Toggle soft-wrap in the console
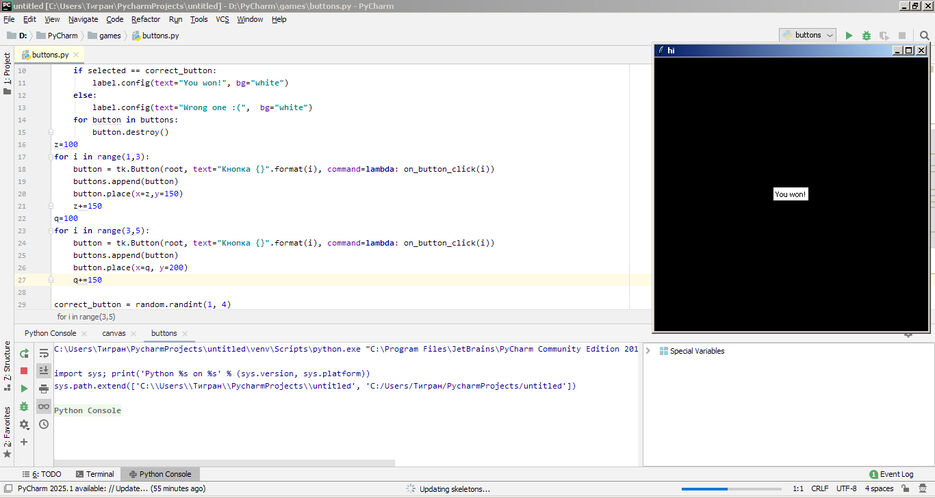The image size is (935, 498). tap(44, 353)
